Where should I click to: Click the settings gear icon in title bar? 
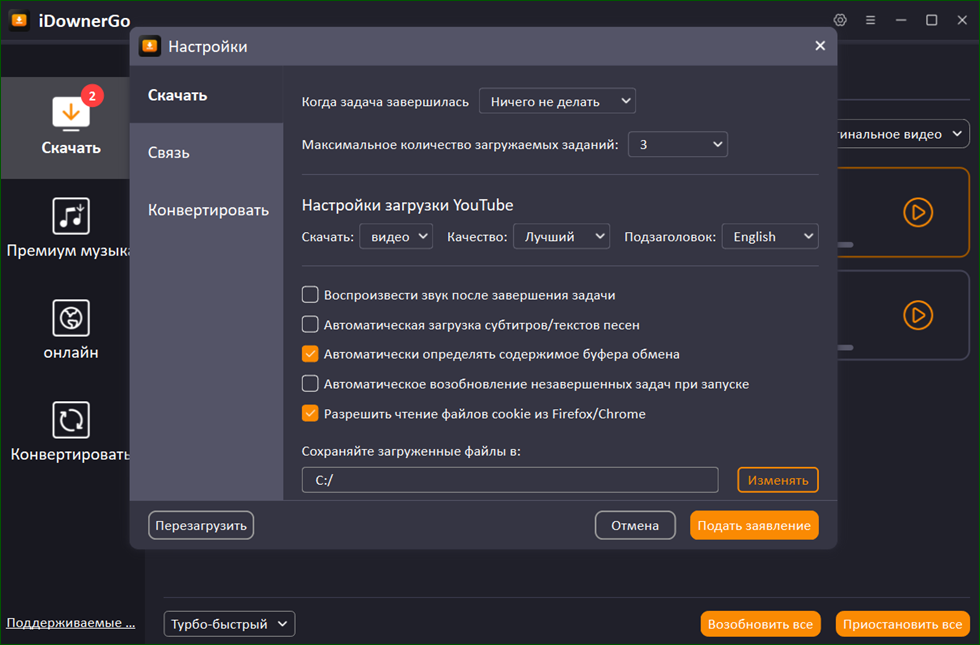pyautogui.click(x=840, y=20)
